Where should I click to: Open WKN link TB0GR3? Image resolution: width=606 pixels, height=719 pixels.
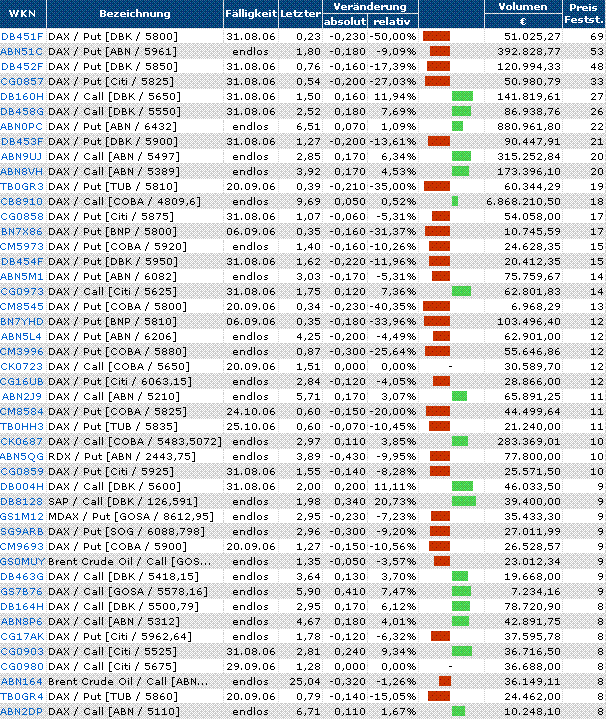pos(22,187)
